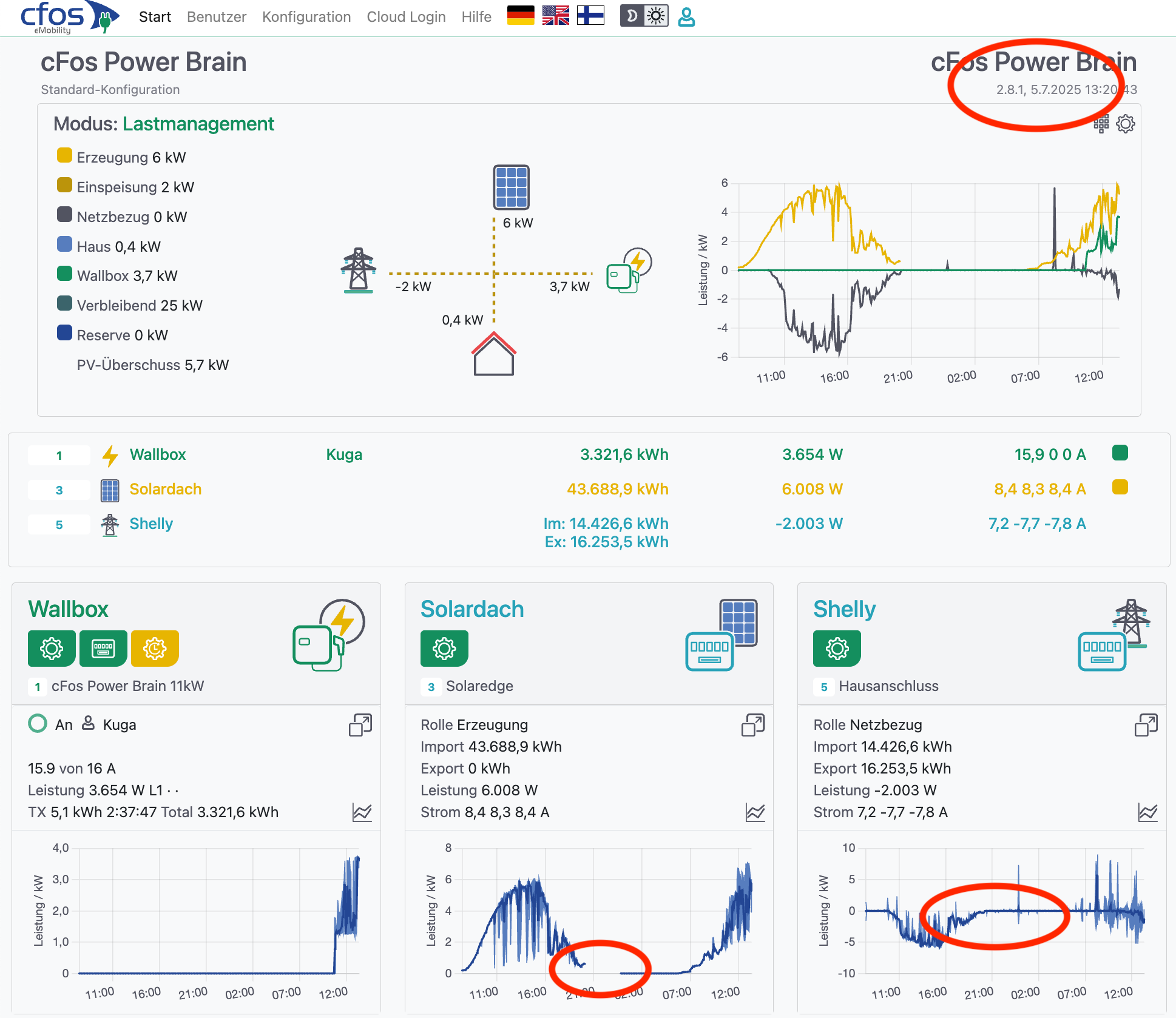Expand the Wallbox tile popout icon
Image resolution: width=1176 pixels, height=1018 pixels.
tap(360, 724)
